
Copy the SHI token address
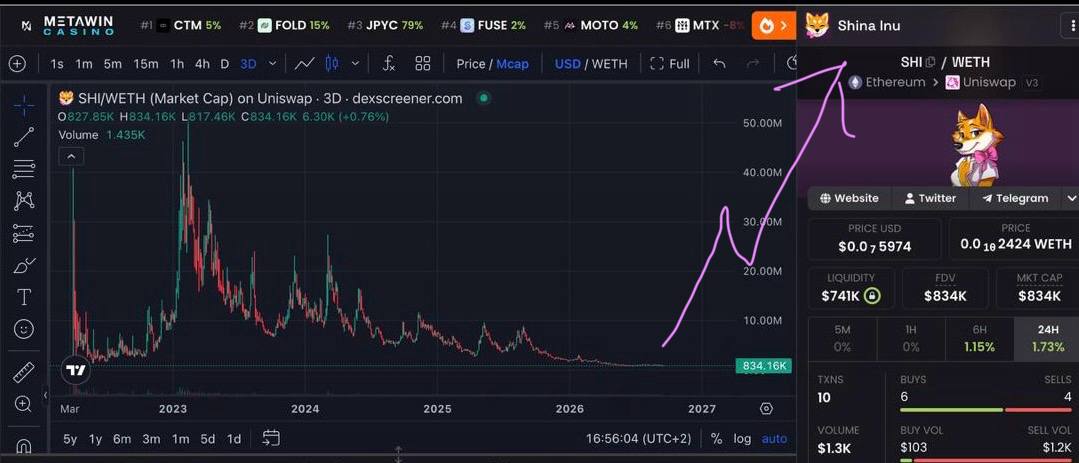930,62
